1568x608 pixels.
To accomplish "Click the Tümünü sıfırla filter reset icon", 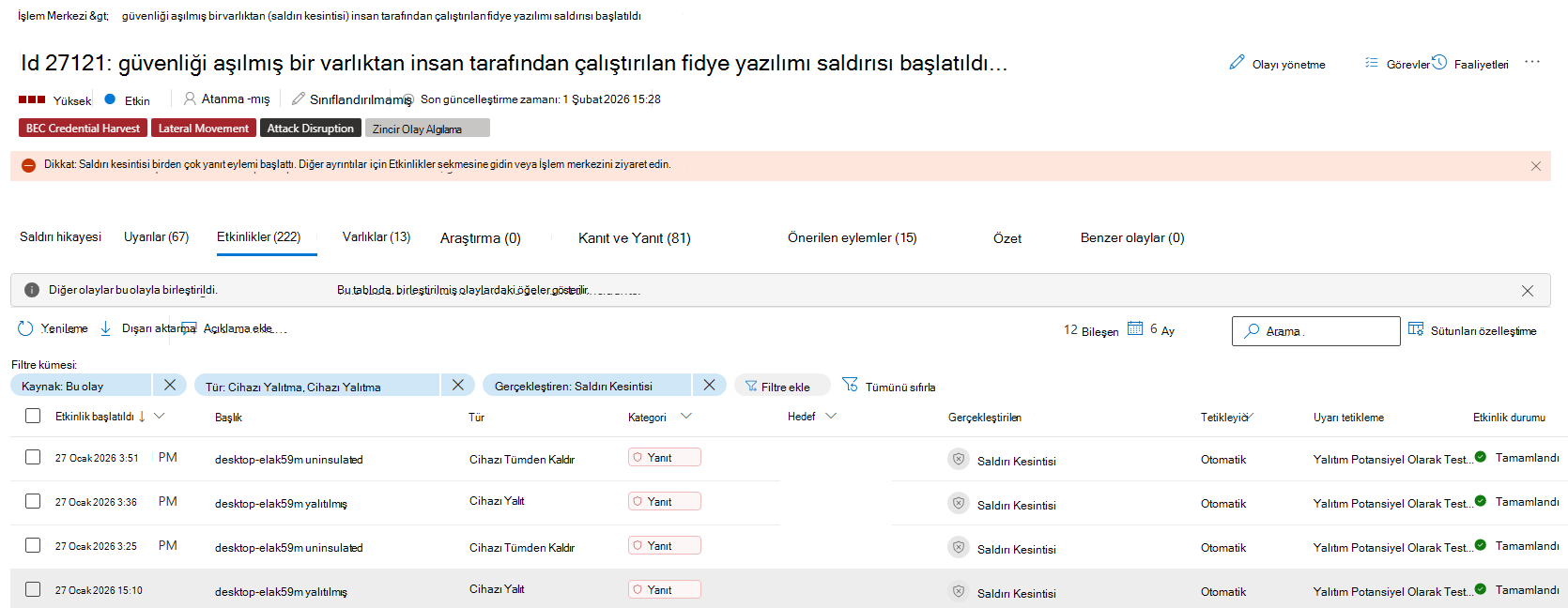I will point(850,384).
